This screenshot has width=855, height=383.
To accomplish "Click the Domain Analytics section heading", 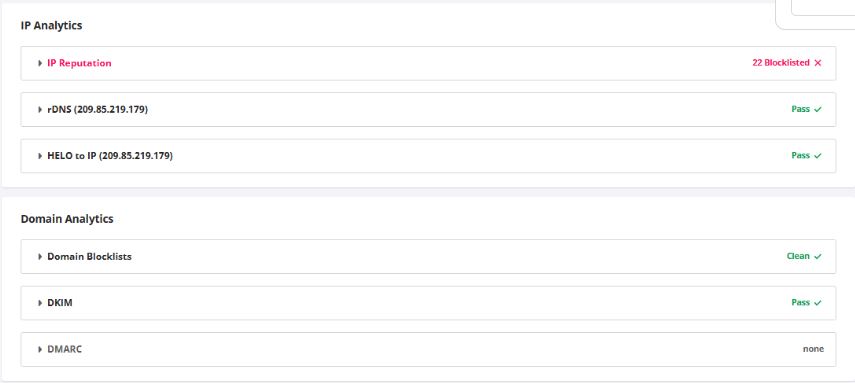I will coord(67,219).
